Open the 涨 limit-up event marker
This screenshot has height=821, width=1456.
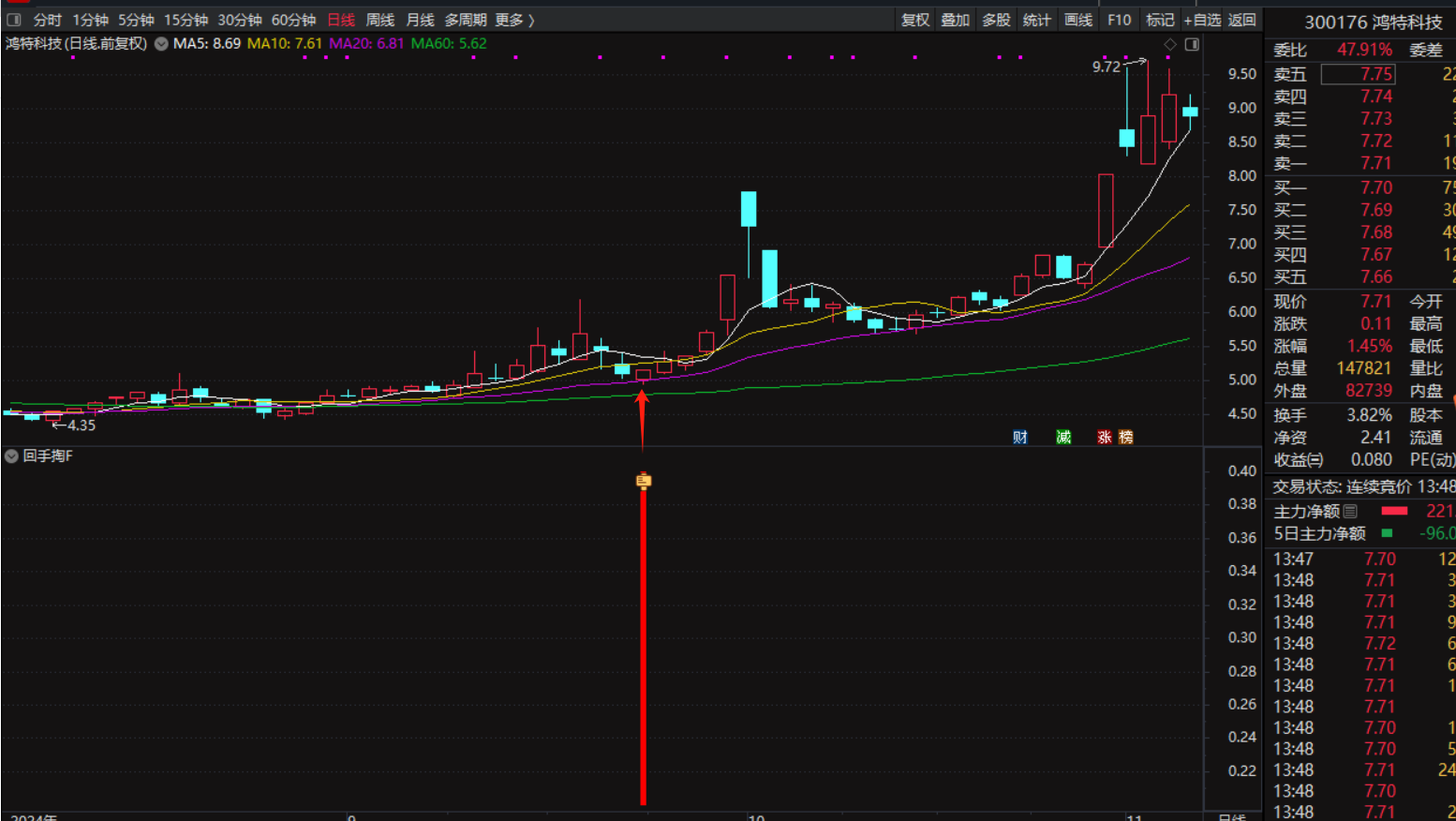(x=1105, y=437)
